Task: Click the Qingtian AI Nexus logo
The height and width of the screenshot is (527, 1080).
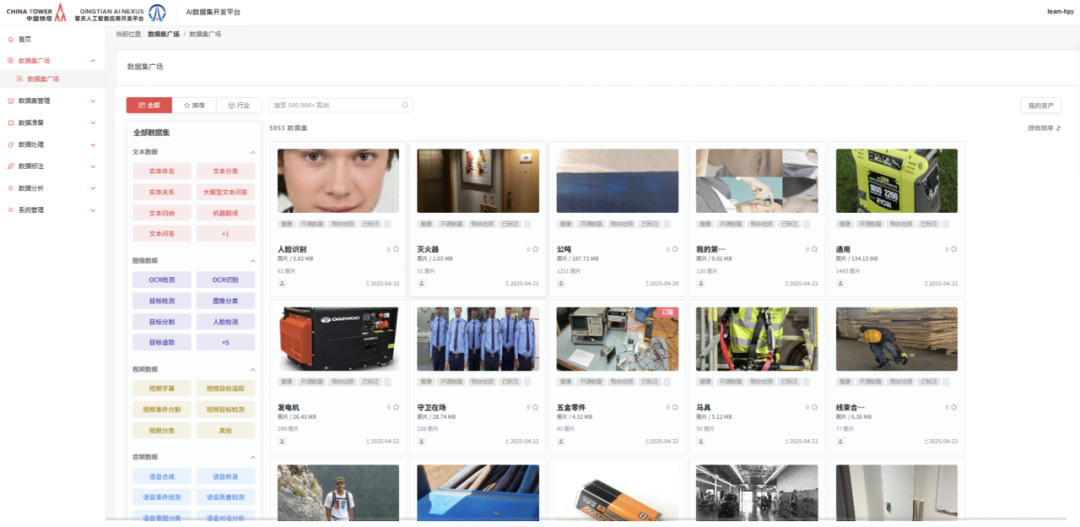Action: [x=120, y=12]
